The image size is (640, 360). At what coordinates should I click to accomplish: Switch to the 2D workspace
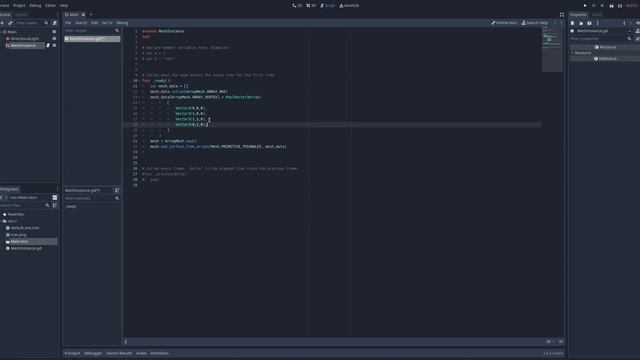click(297, 6)
